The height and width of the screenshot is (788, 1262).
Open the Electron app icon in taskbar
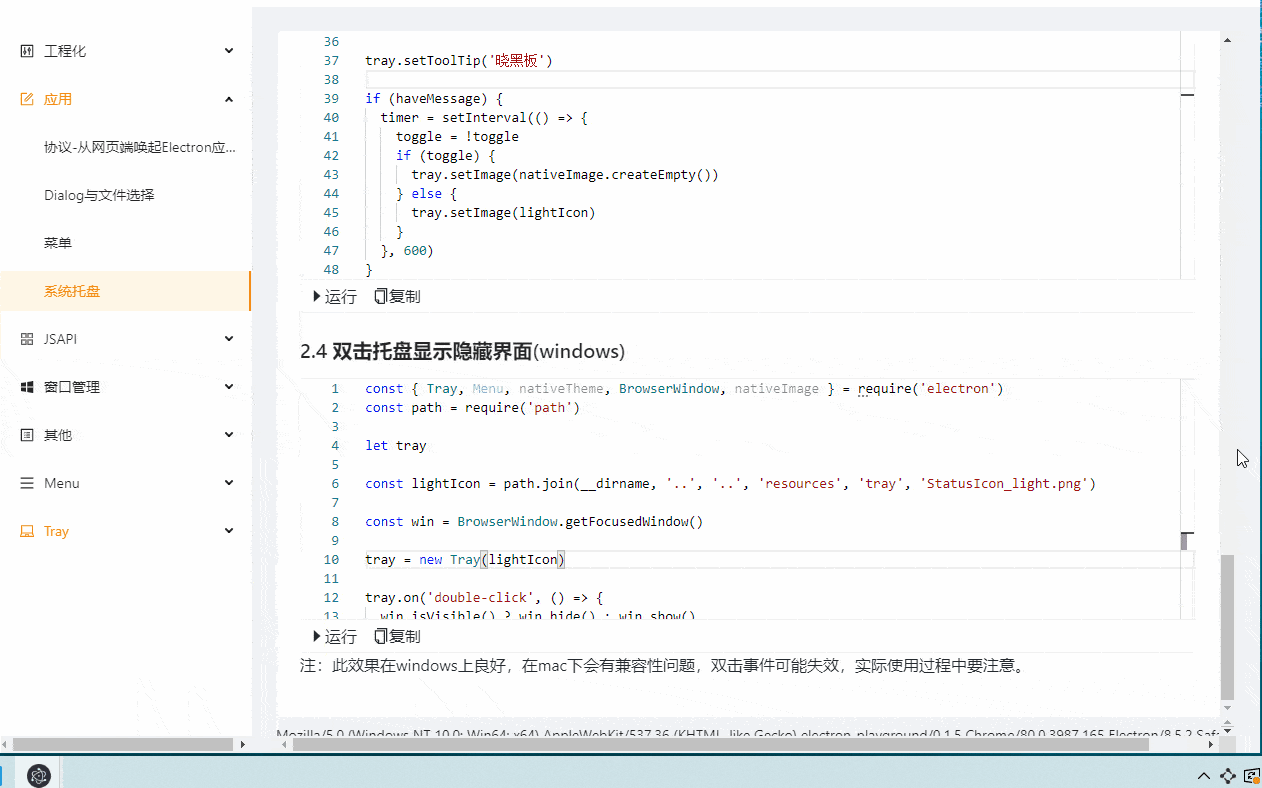click(38, 774)
